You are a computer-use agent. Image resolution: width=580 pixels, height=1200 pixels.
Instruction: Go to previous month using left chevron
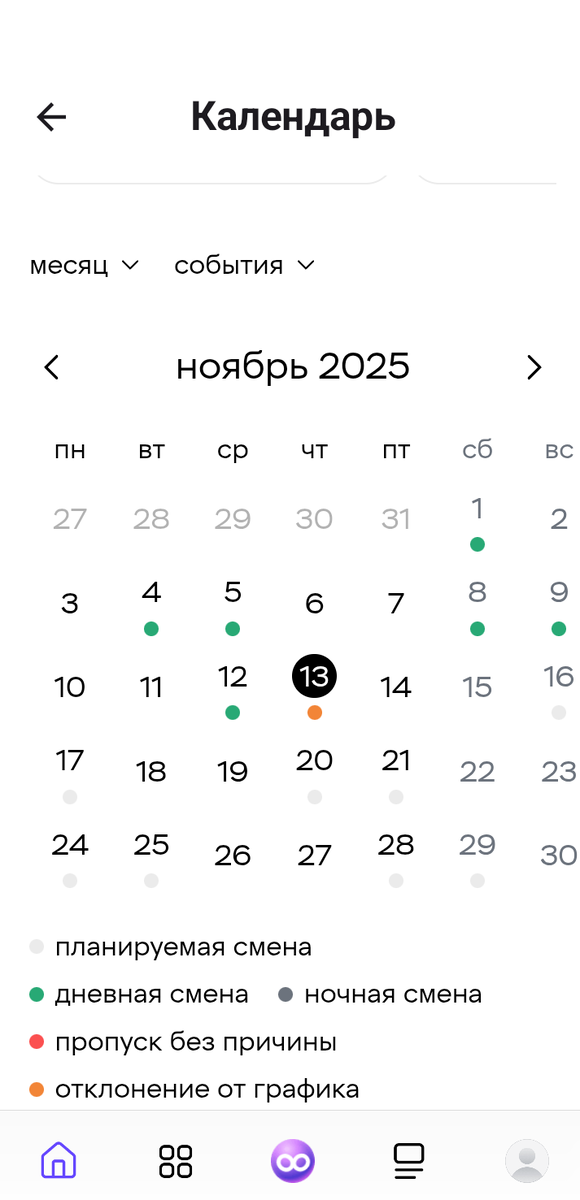click(x=51, y=367)
